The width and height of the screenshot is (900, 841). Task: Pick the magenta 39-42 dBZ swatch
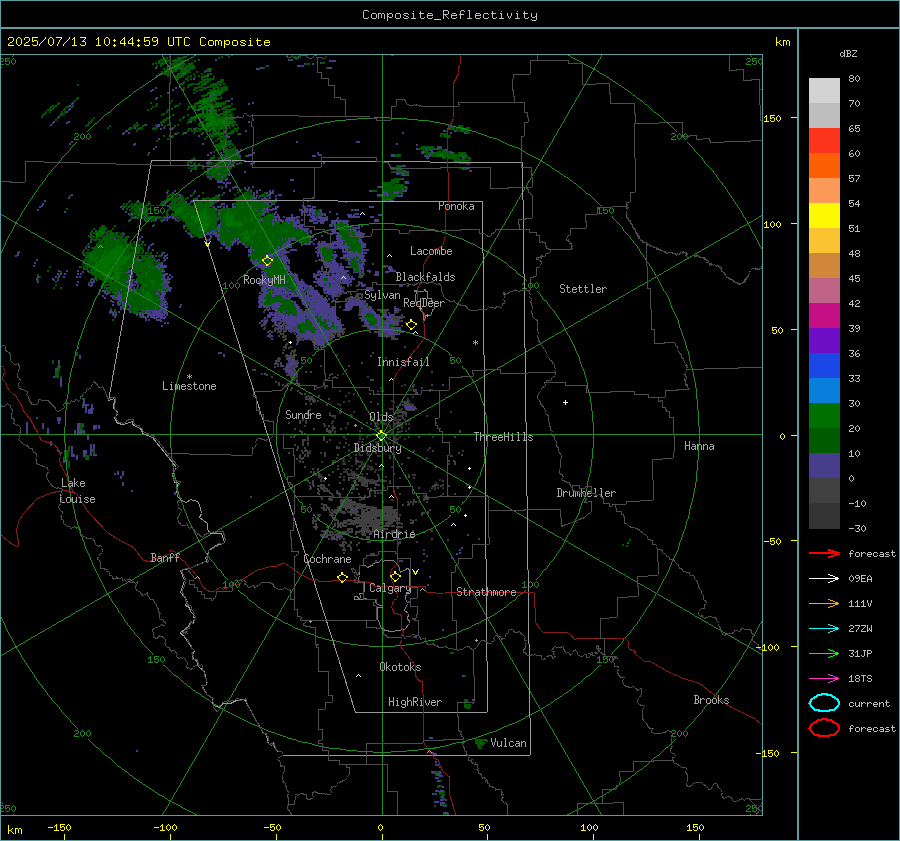tap(824, 316)
